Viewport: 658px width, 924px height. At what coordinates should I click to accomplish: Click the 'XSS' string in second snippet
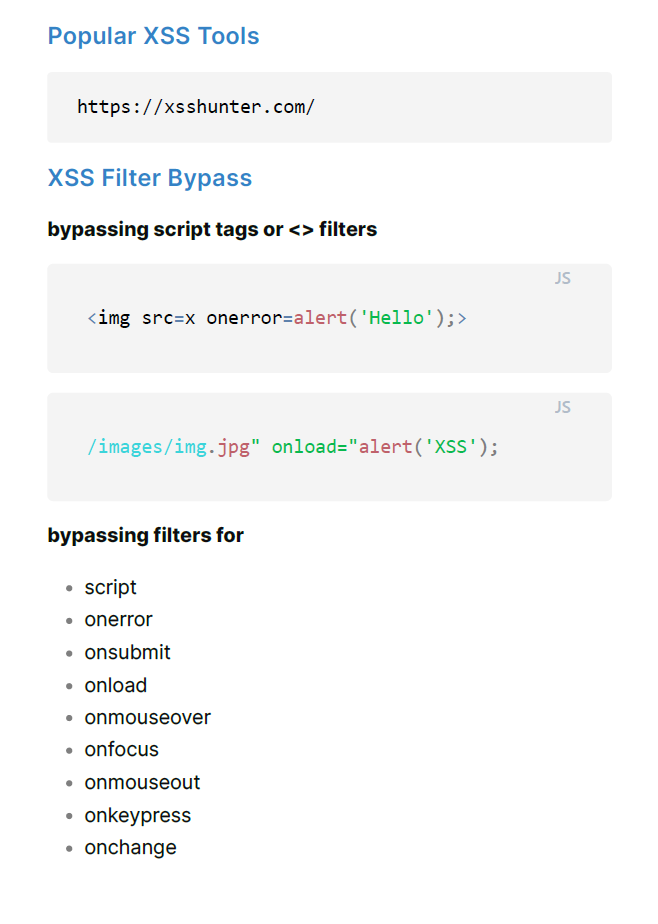pos(451,446)
